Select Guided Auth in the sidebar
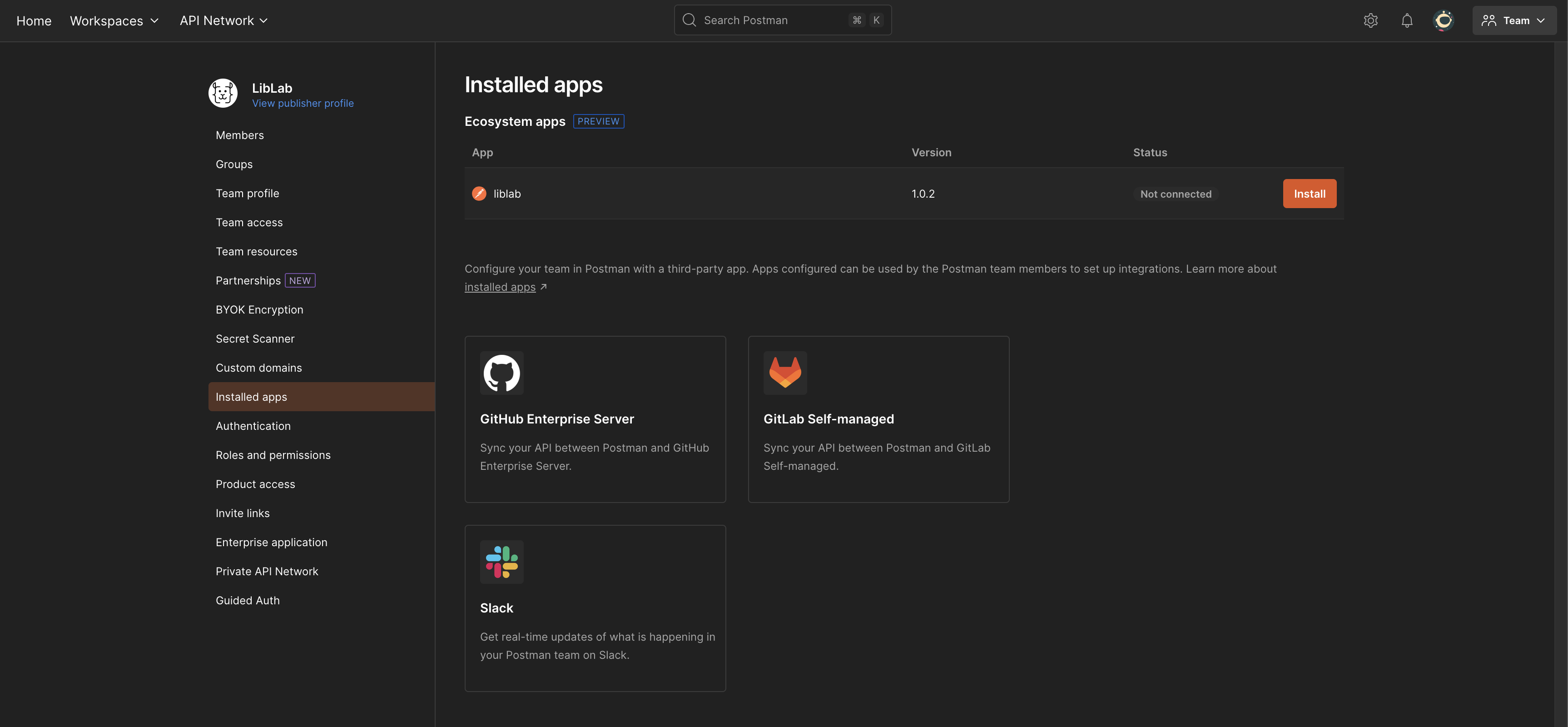The height and width of the screenshot is (727, 1568). [x=247, y=600]
